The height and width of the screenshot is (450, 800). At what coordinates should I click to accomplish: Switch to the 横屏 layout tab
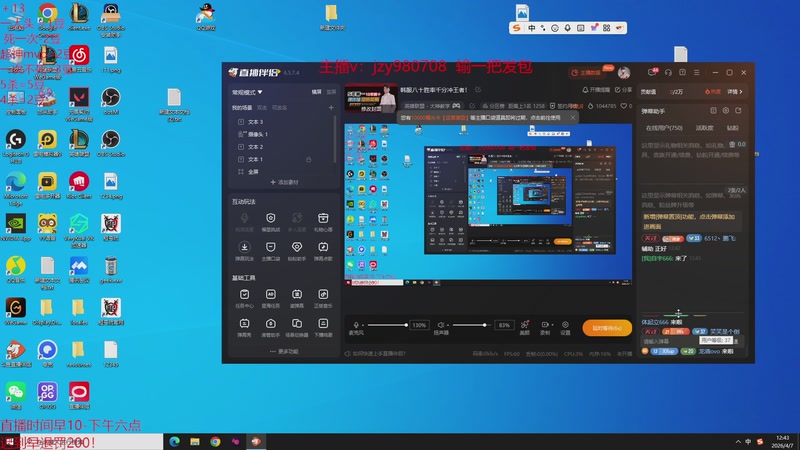[316, 92]
